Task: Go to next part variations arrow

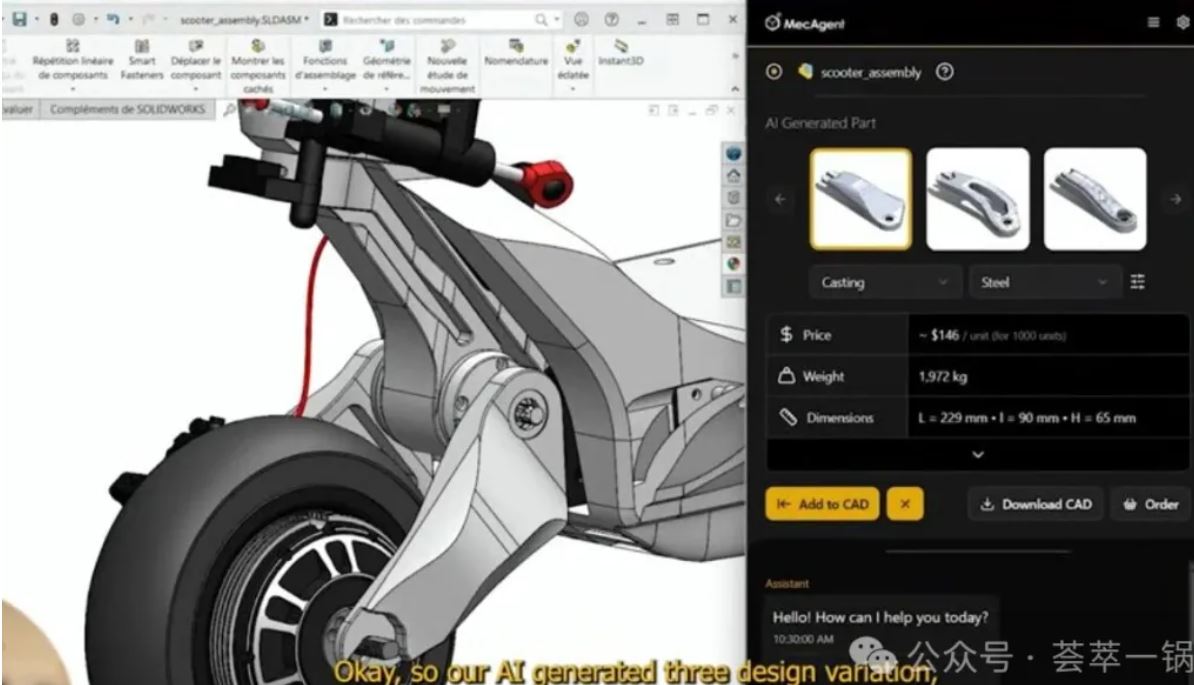Action: click(x=1176, y=199)
